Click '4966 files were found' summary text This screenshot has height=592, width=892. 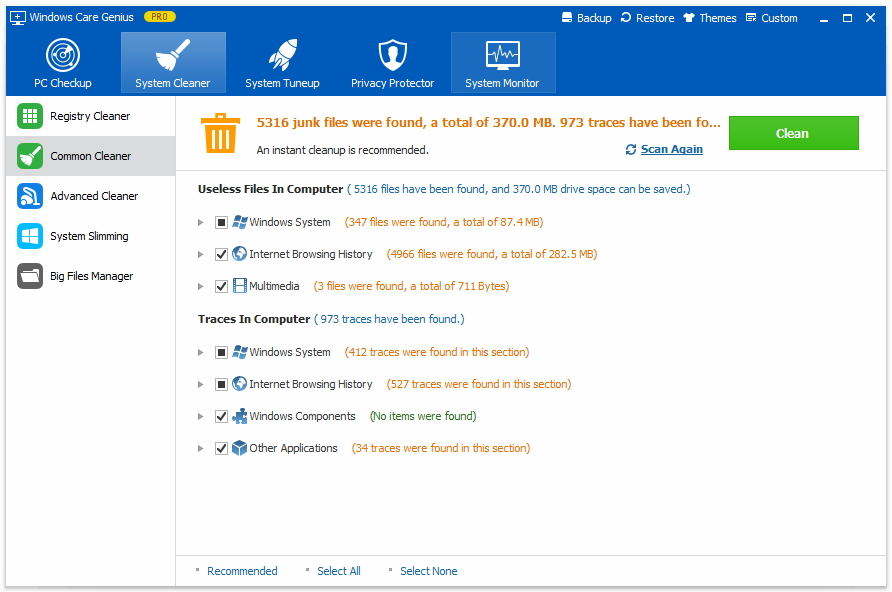click(x=492, y=254)
